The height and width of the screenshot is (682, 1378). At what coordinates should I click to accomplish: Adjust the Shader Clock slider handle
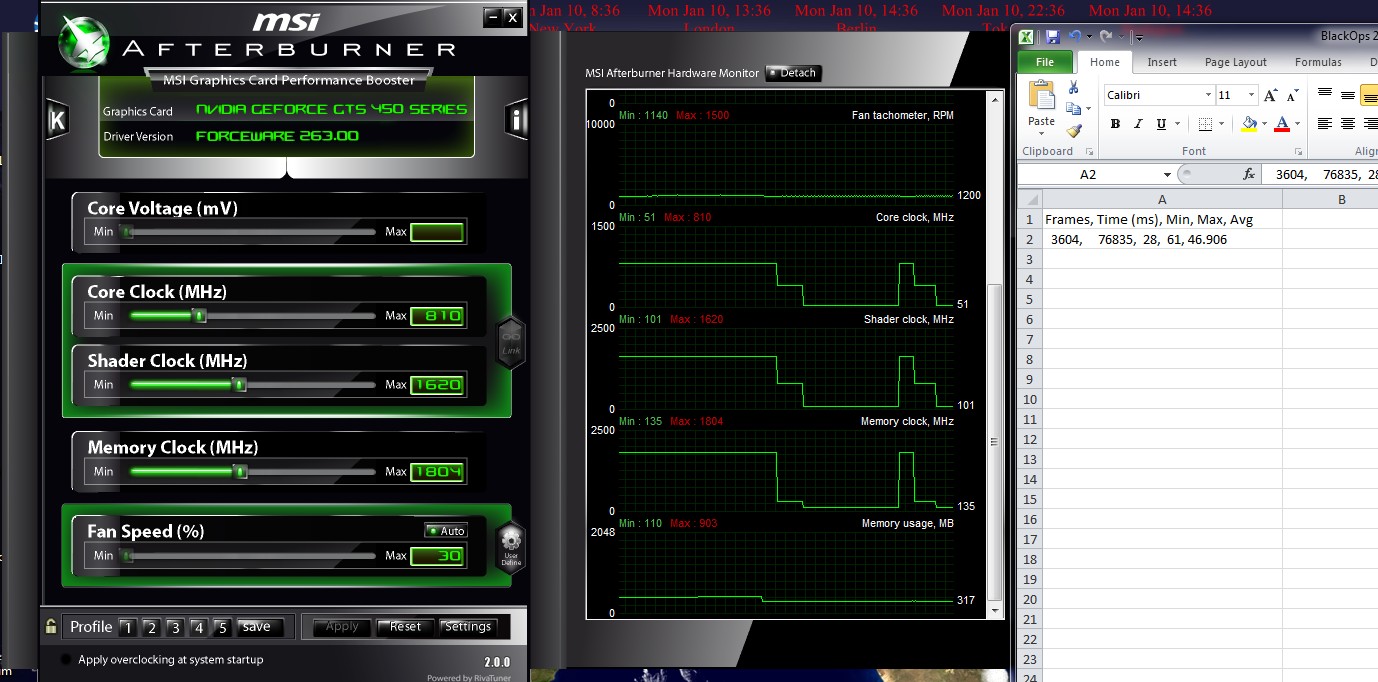click(x=239, y=384)
